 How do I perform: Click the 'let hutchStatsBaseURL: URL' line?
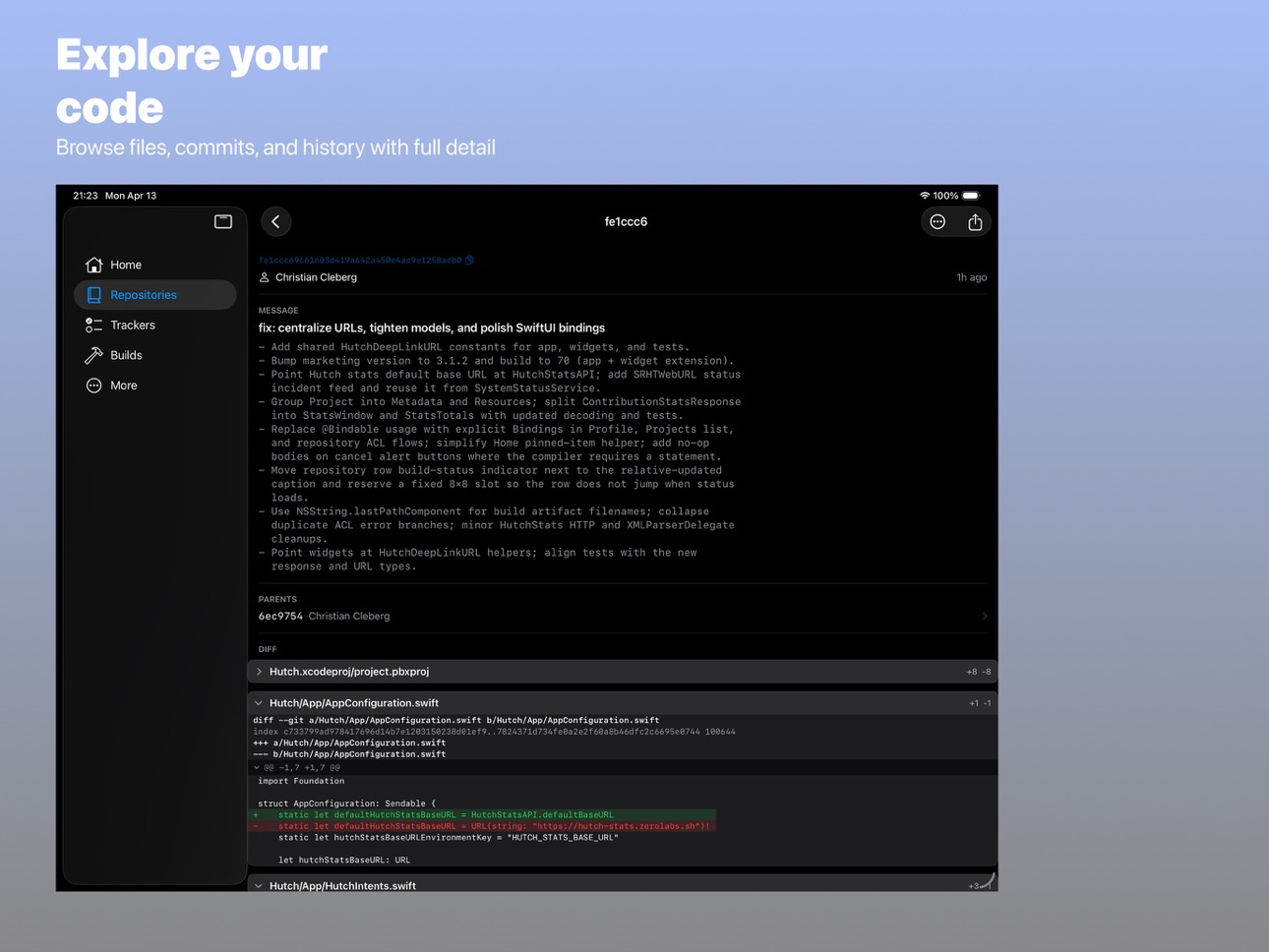(x=344, y=860)
